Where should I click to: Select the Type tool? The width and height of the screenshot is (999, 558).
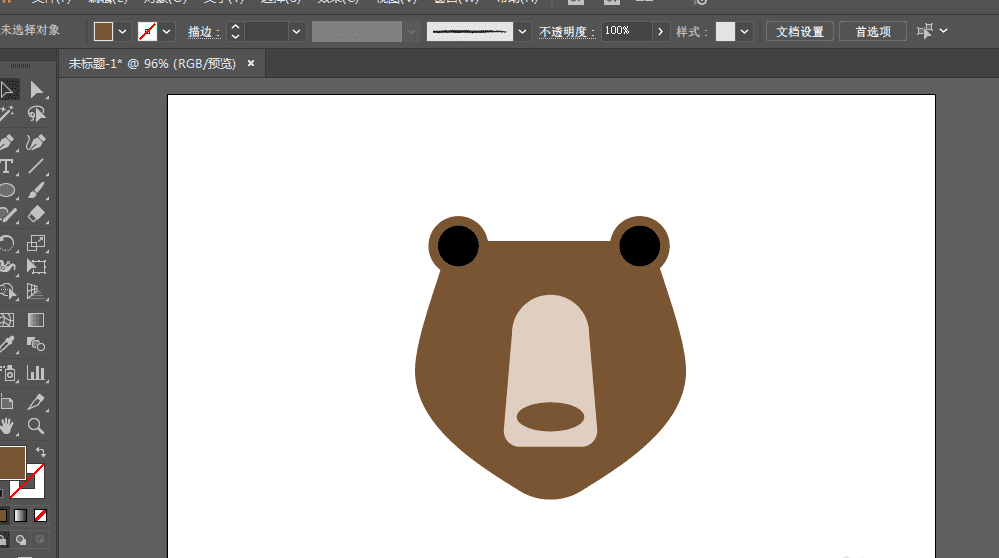pyautogui.click(x=7, y=166)
